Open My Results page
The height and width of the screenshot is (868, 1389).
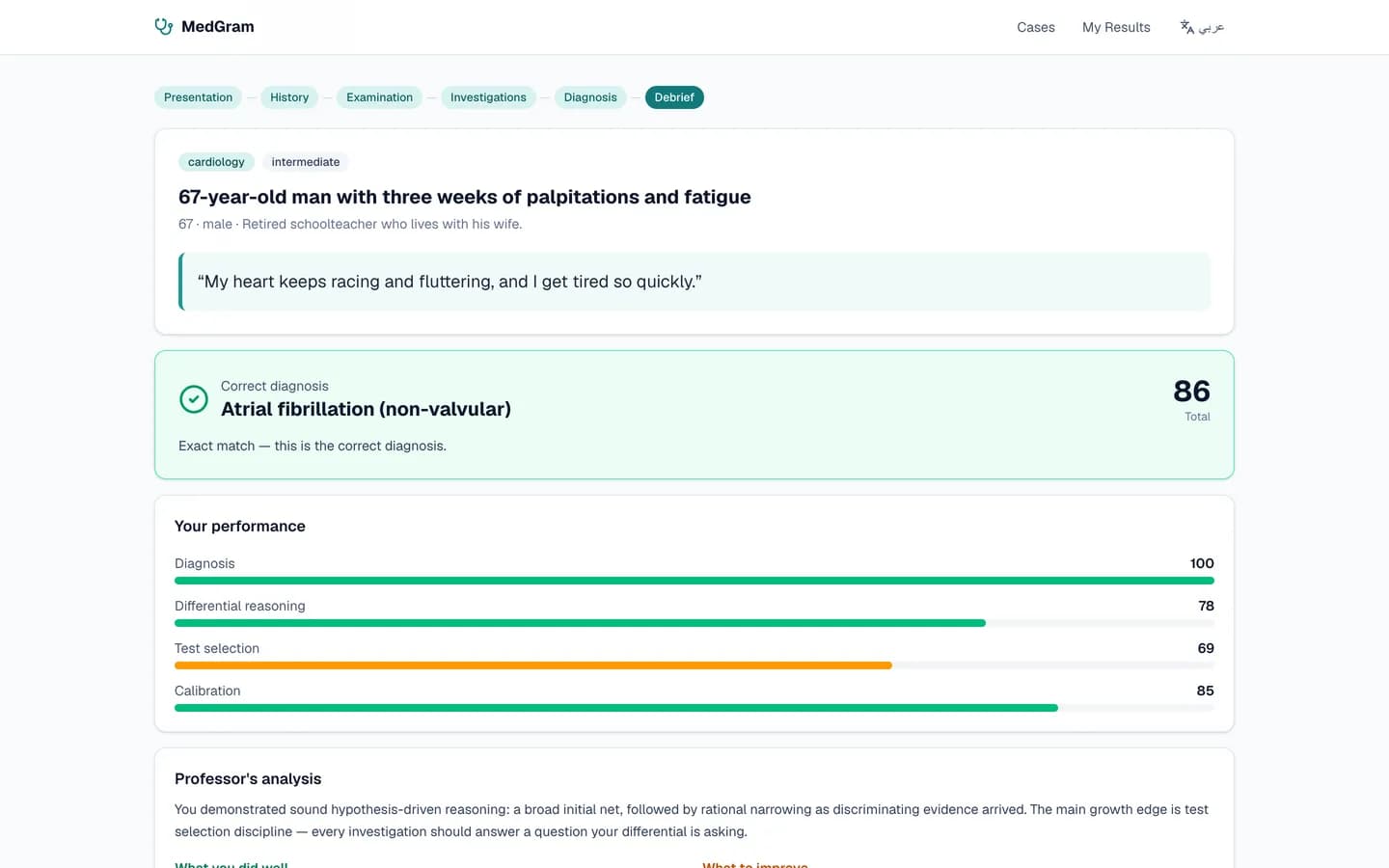tap(1116, 27)
